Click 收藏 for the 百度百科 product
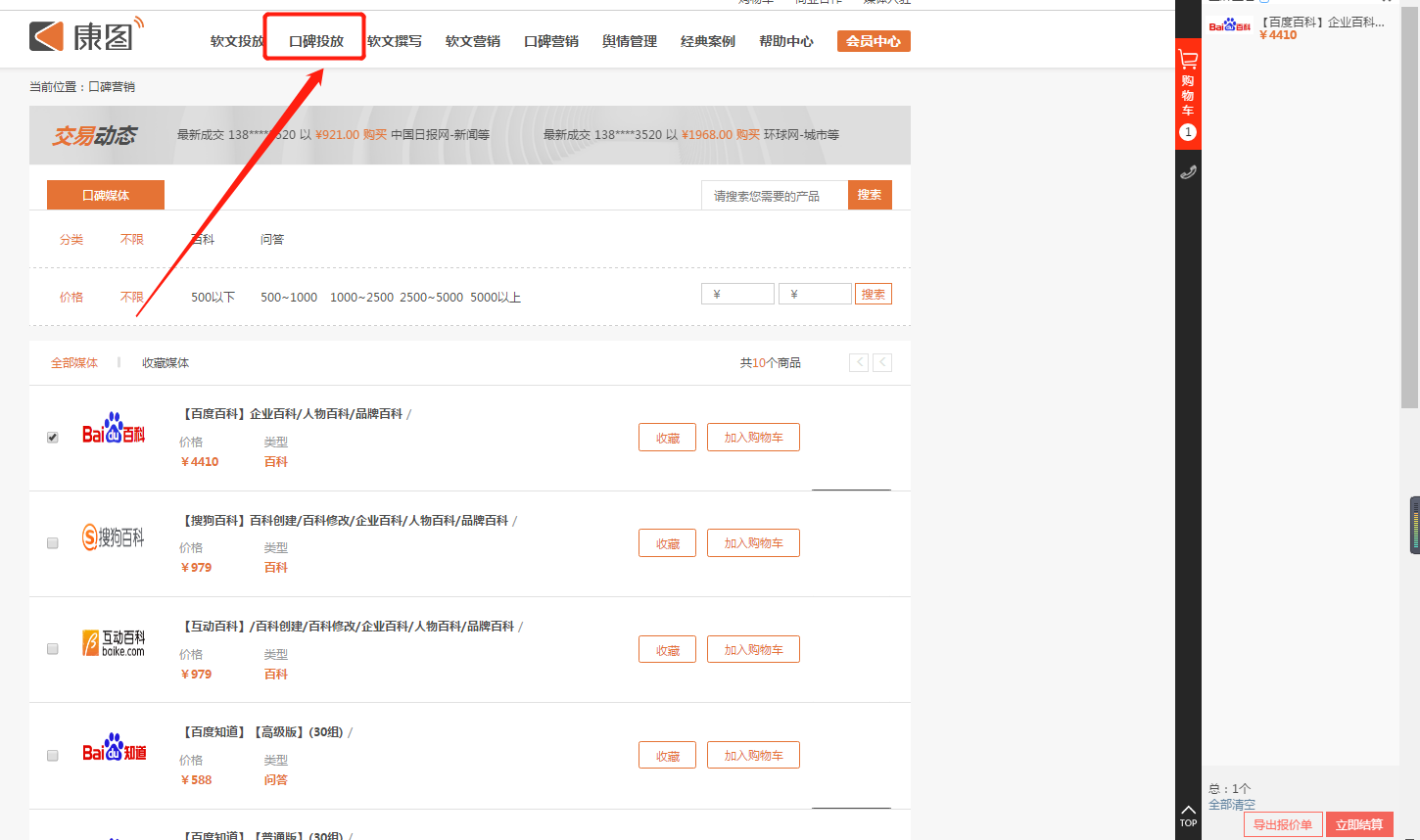This screenshot has width=1420, height=840. [x=668, y=438]
